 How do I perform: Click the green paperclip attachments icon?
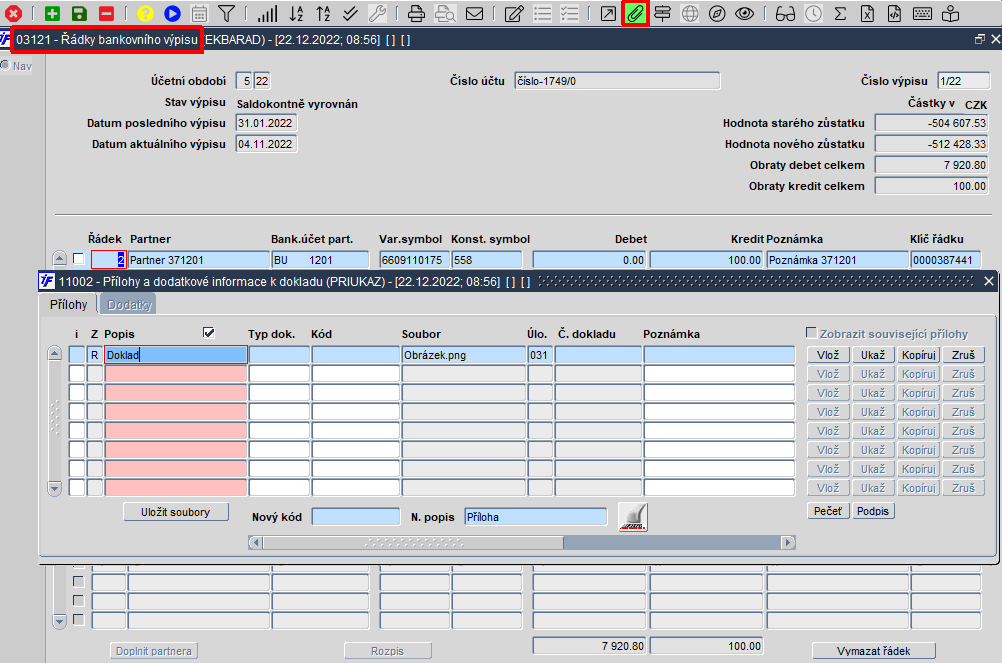click(x=635, y=13)
